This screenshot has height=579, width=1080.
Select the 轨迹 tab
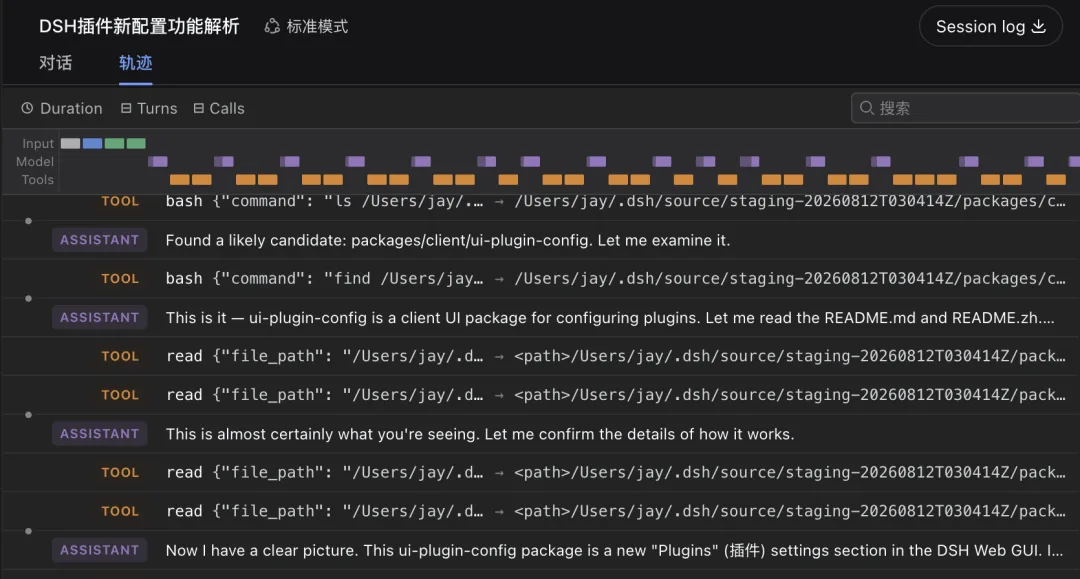[x=135, y=63]
